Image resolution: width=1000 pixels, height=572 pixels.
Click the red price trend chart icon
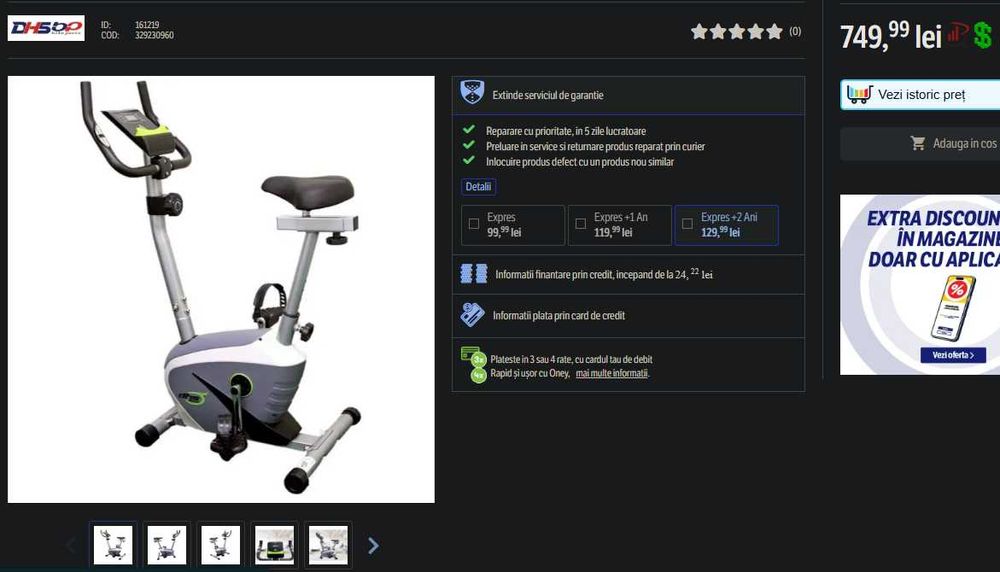pyautogui.click(x=957, y=32)
